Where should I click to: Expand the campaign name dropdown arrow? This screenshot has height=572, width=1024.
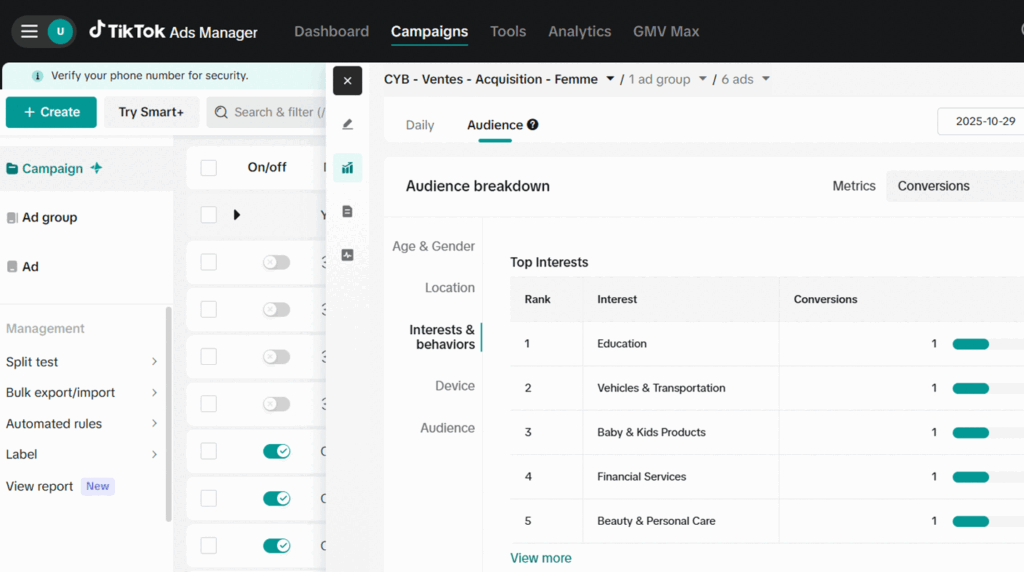(610, 79)
